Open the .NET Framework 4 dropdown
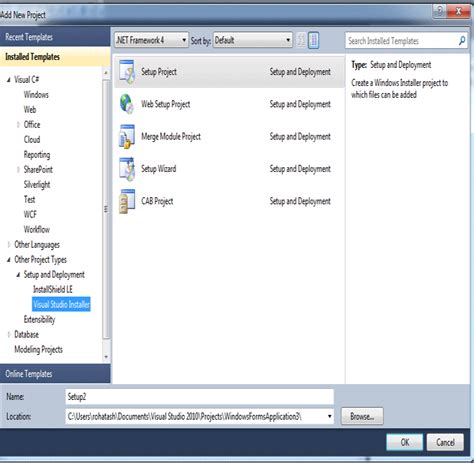 151,40
